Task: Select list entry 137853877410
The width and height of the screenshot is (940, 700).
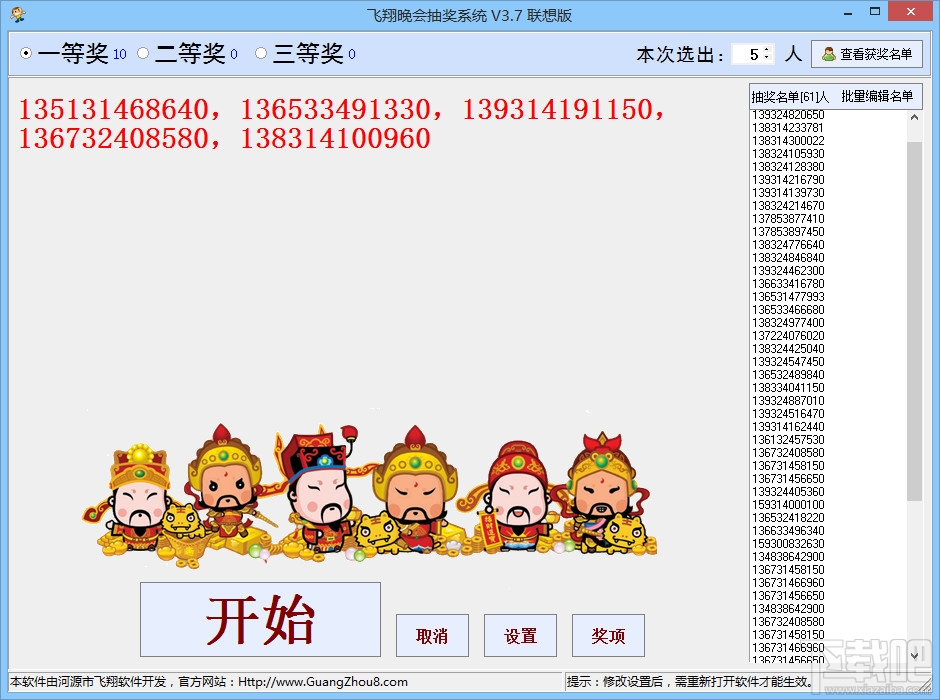Action: click(x=788, y=219)
